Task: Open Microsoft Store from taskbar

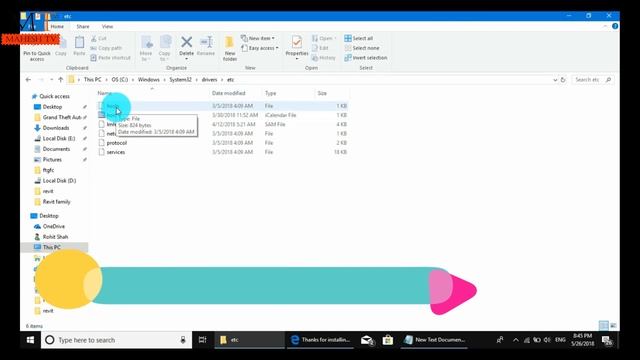Action: 388,340
